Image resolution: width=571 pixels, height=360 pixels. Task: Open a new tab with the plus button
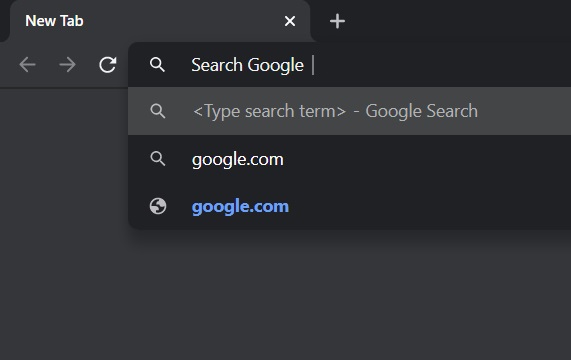pos(337,21)
